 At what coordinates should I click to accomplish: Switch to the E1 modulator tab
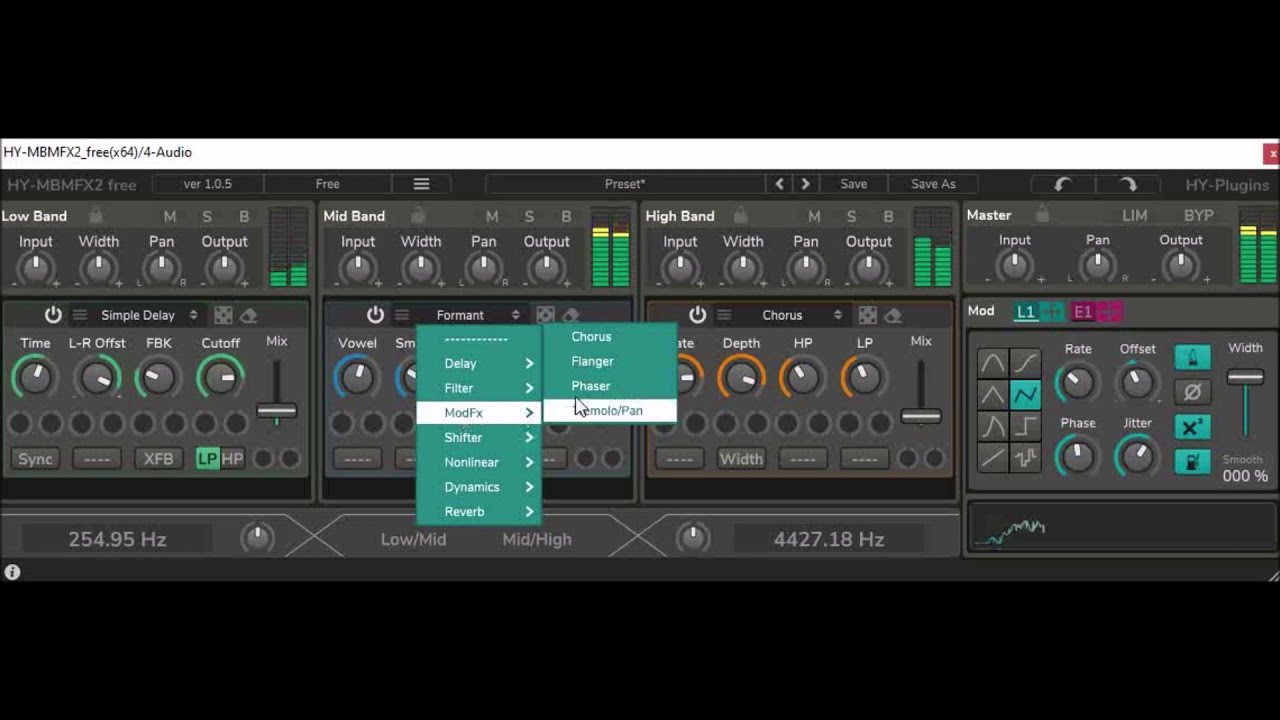(1083, 312)
